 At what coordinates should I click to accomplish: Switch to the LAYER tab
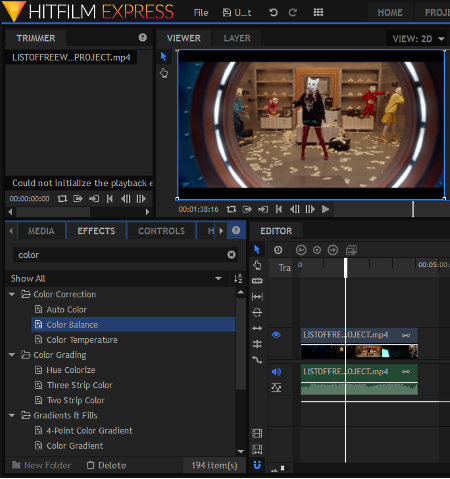pos(237,38)
